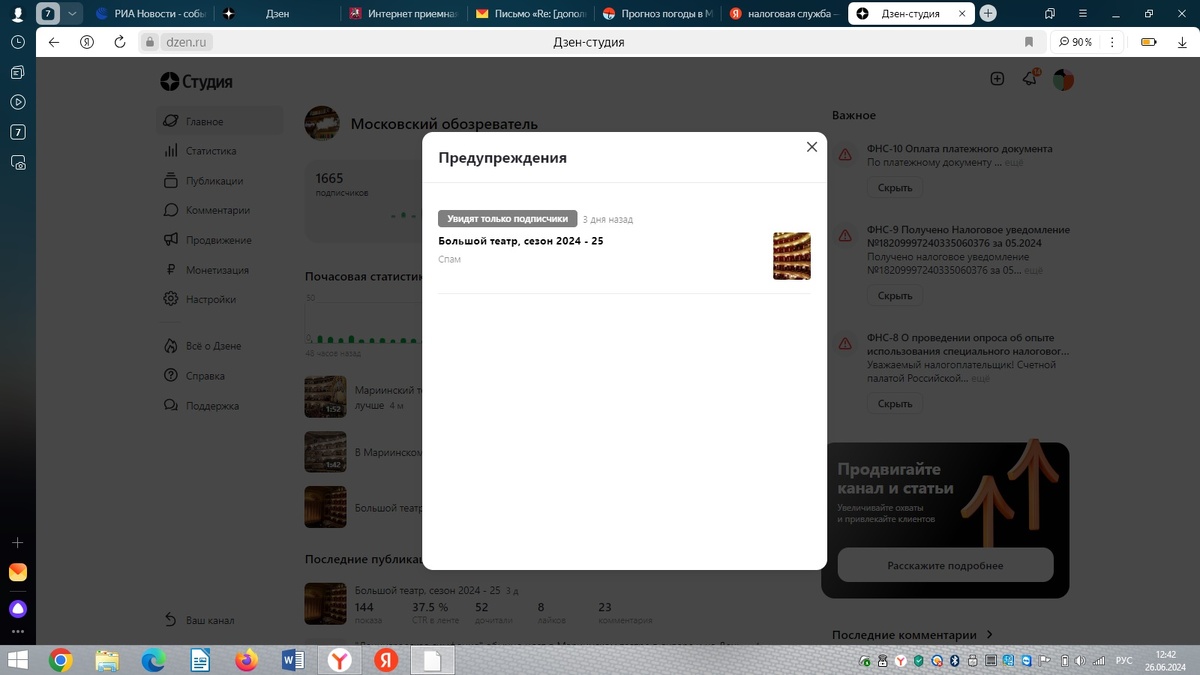Open Yandex Mail icon in the browser sidebar
Viewport: 1200px width, 675px height.
[17, 573]
